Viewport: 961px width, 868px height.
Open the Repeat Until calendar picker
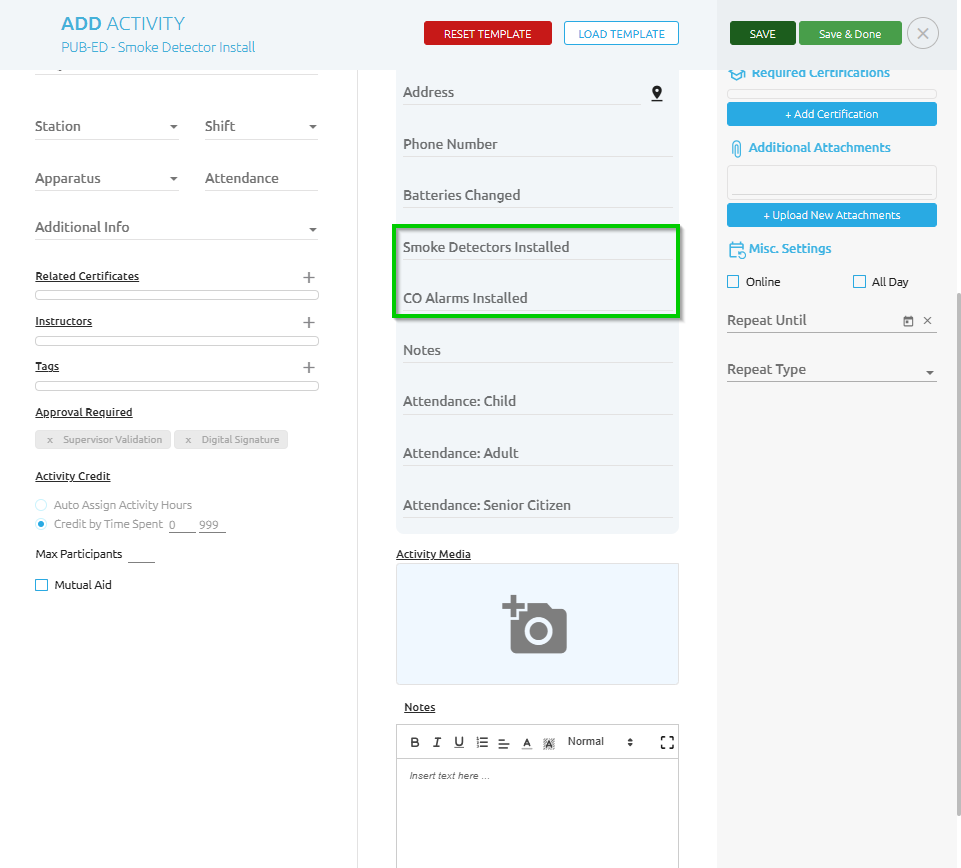[908, 321]
